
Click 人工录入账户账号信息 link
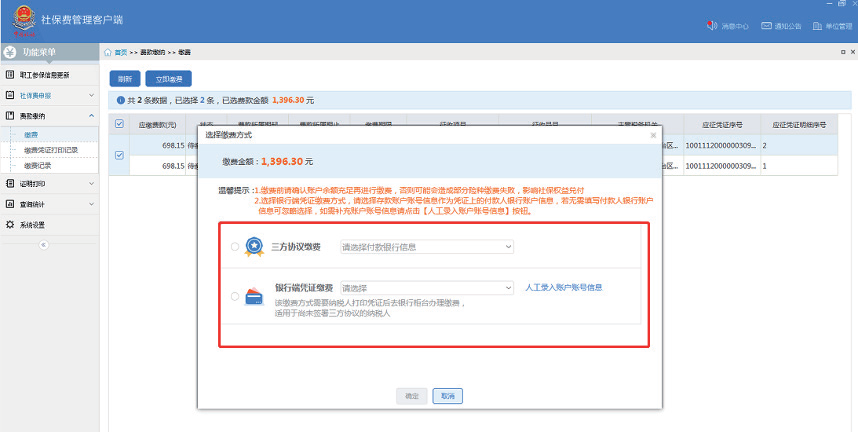(x=564, y=287)
